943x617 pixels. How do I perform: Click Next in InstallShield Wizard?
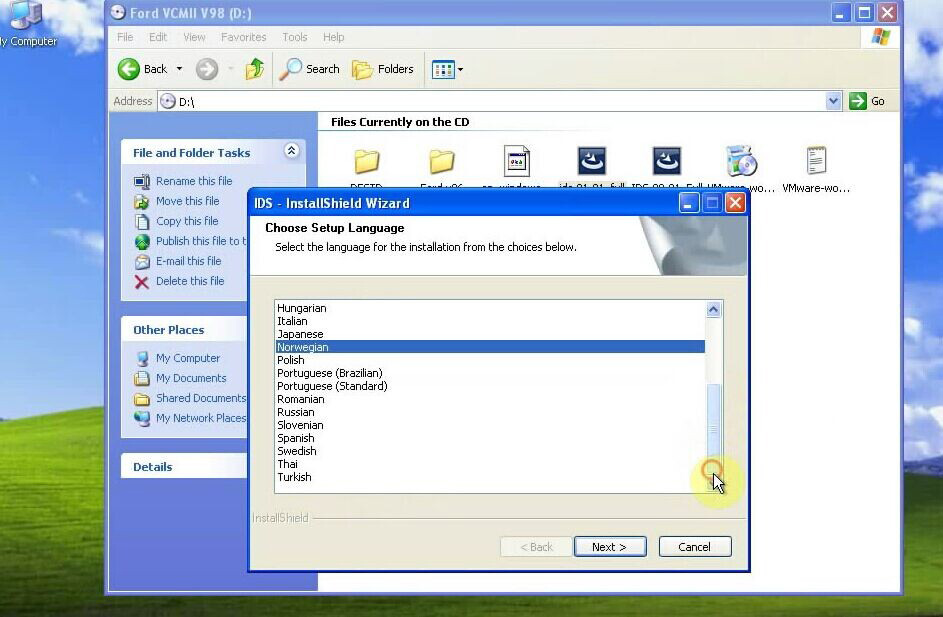pyautogui.click(x=610, y=547)
